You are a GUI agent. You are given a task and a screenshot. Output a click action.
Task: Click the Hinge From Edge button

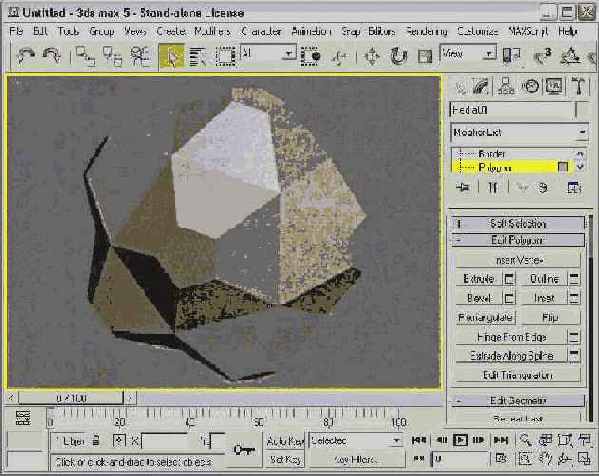512,337
